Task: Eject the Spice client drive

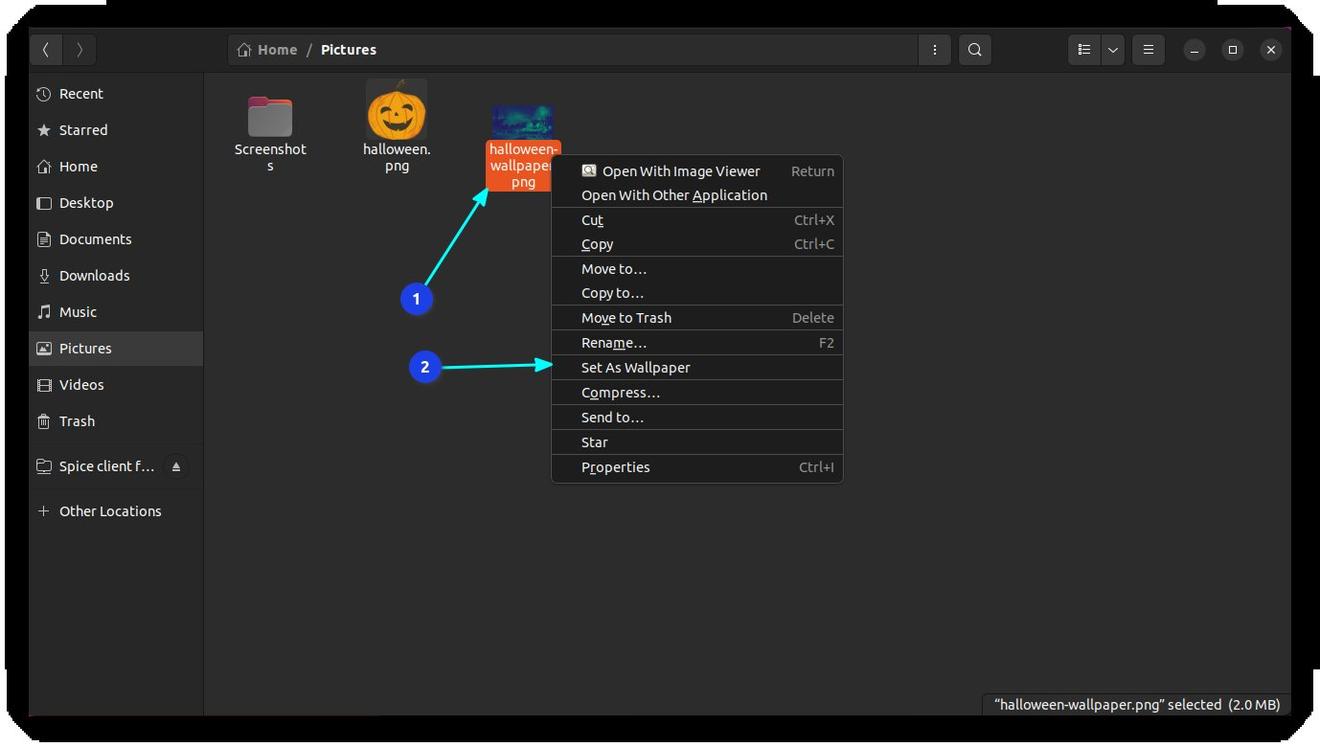Action: pyautogui.click(x=176, y=467)
